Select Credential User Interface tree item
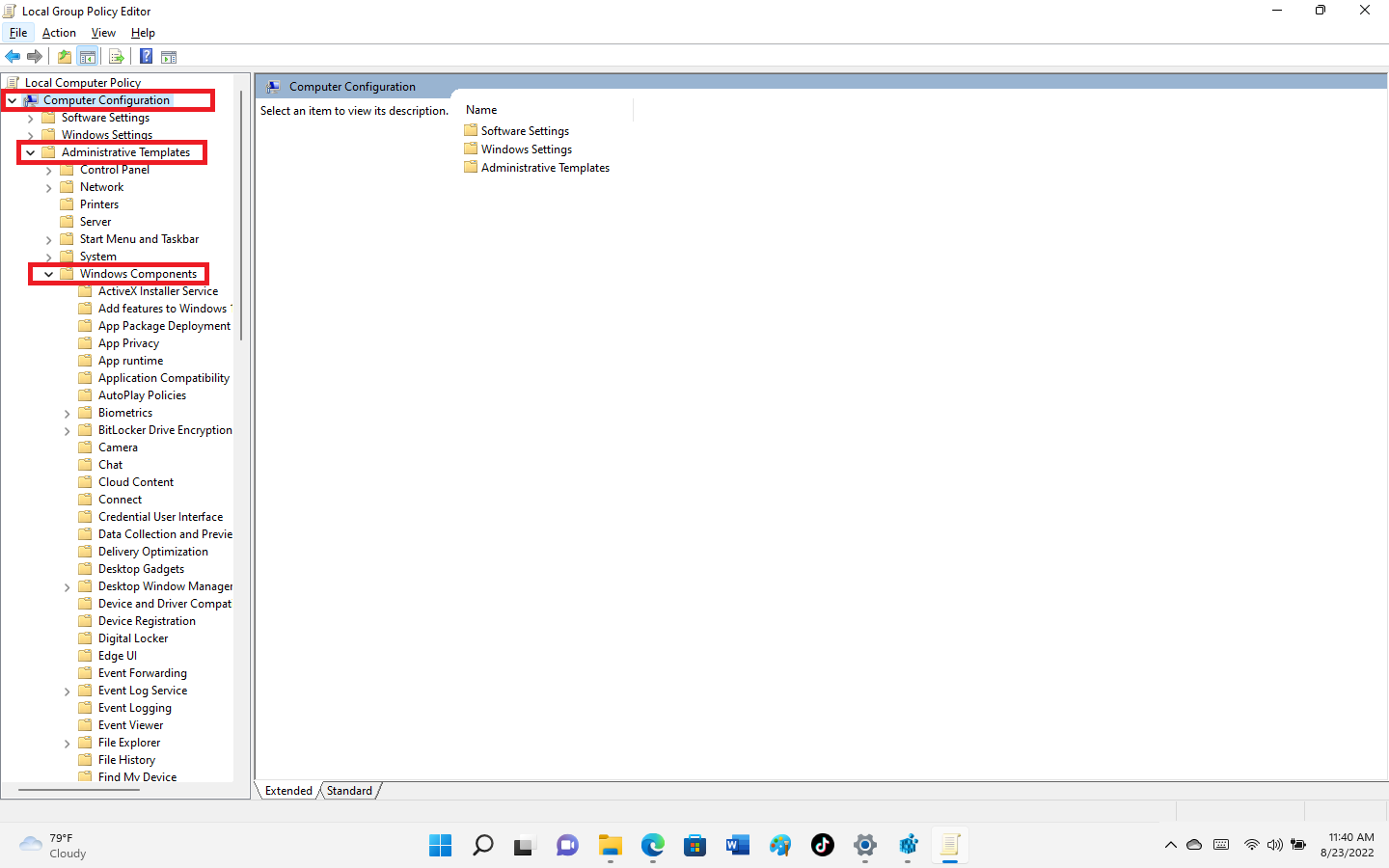1389x868 pixels. (x=160, y=517)
